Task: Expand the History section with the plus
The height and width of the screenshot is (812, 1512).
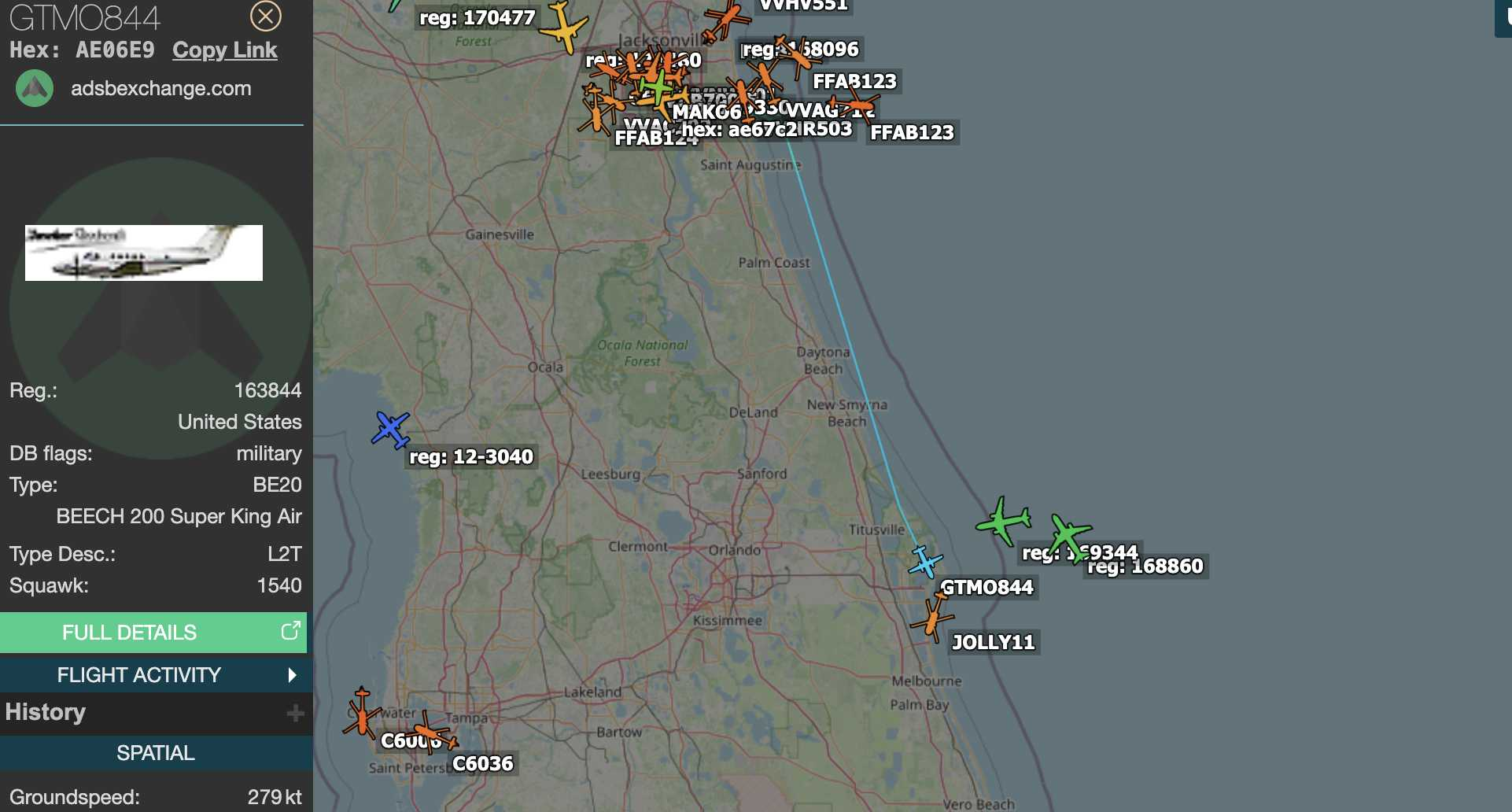Action: [295, 713]
